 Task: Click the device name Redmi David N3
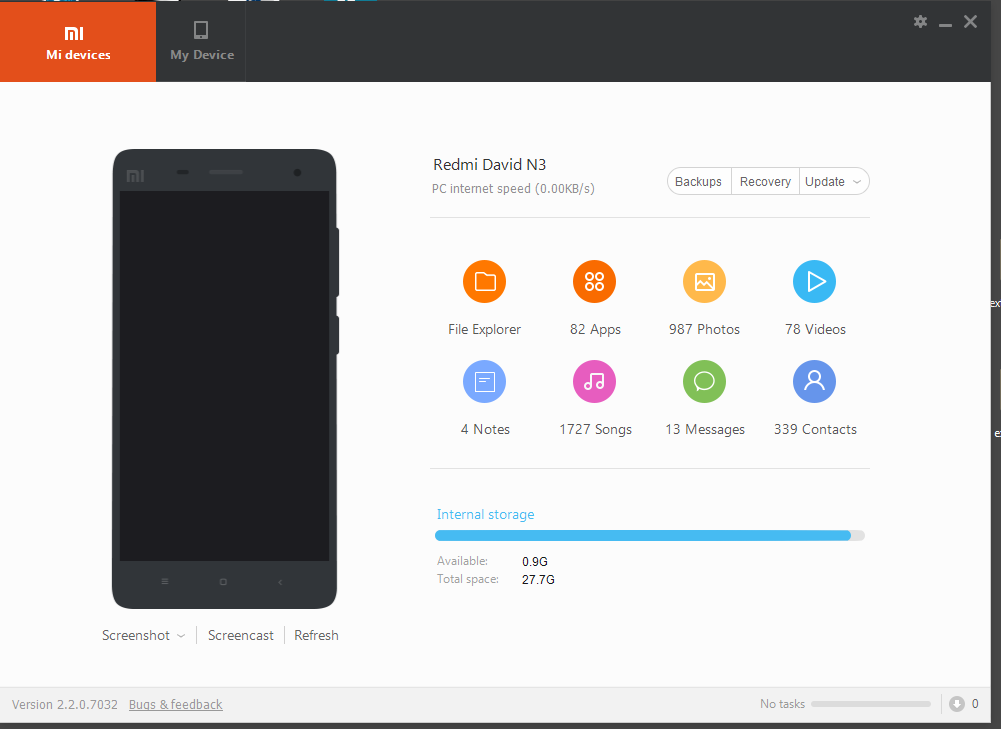pyautogui.click(x=490, y=165)
